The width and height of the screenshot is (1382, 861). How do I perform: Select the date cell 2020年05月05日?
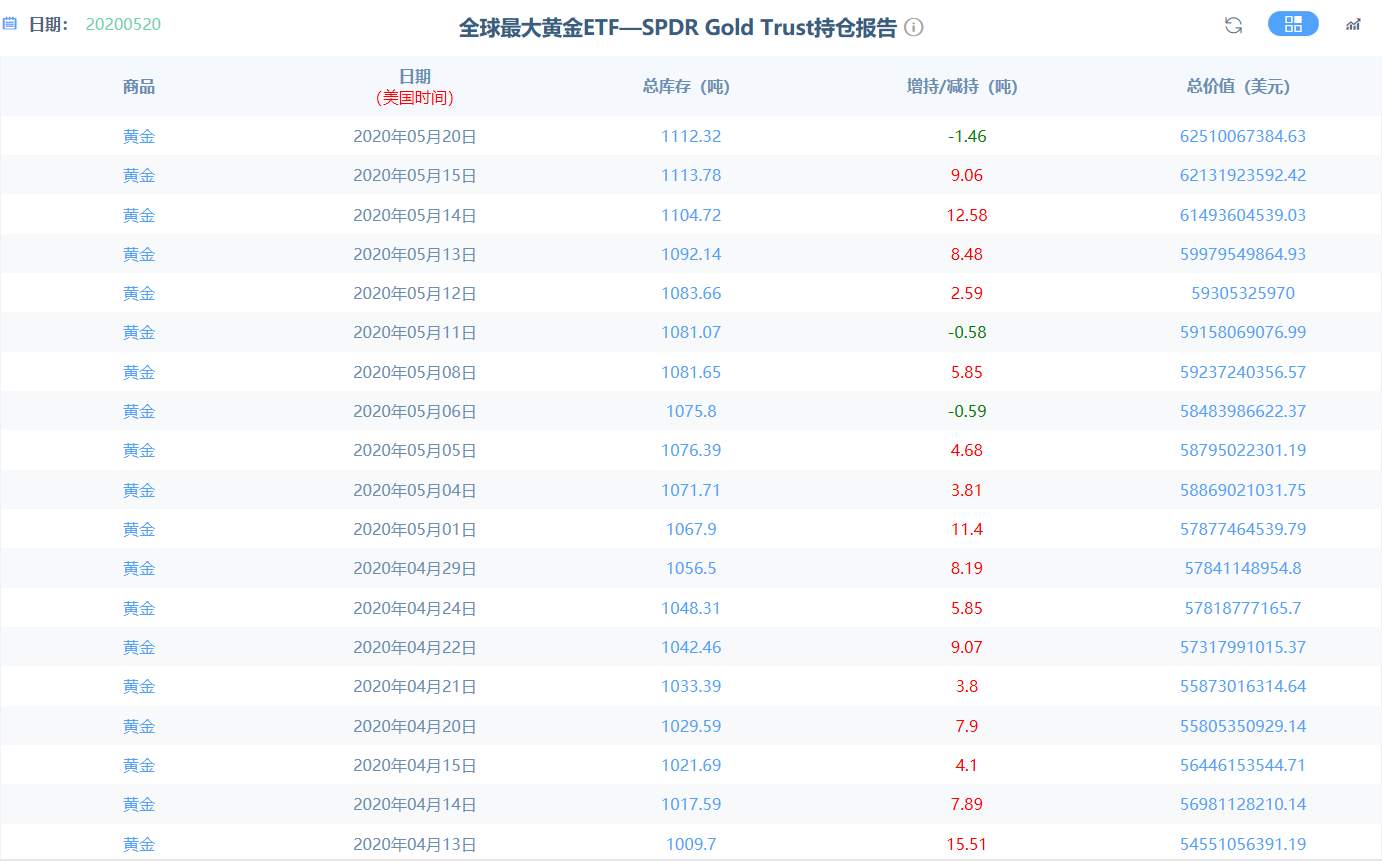[x=415, y=450]
